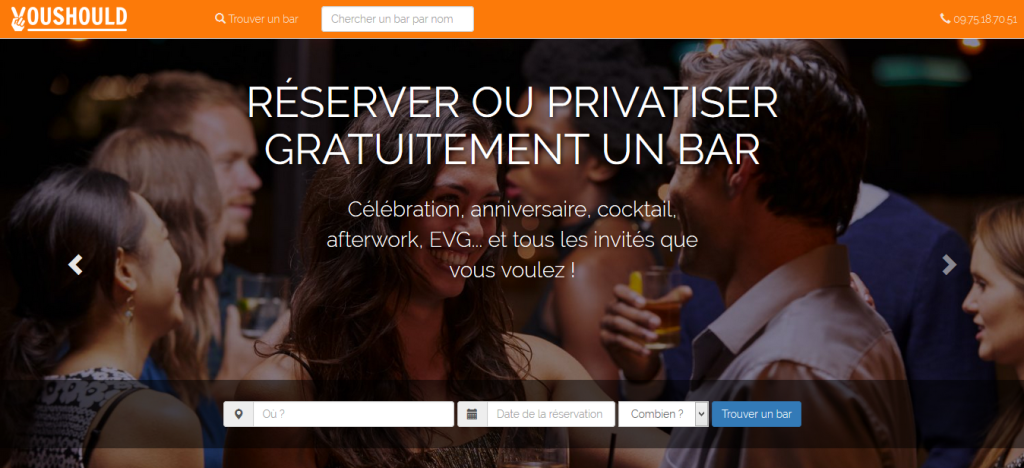Click the calendar icon beside date field
1024x468 pixels.
pos(472,414)
